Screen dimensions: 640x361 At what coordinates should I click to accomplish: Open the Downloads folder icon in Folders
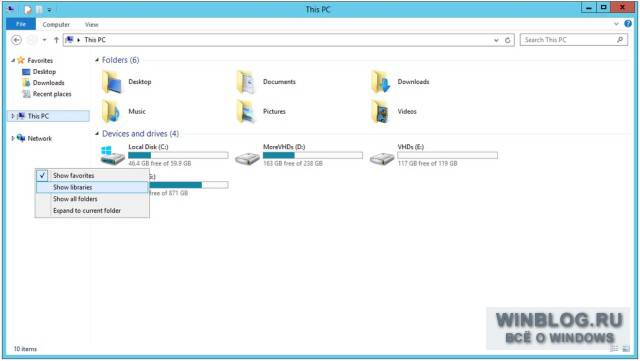381,82
